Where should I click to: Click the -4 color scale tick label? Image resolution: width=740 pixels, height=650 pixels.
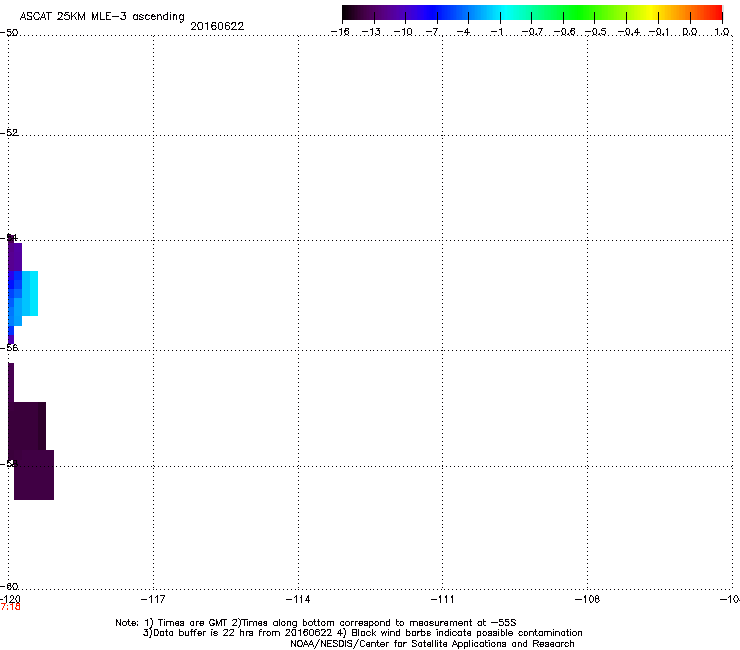tap(463, 32)
